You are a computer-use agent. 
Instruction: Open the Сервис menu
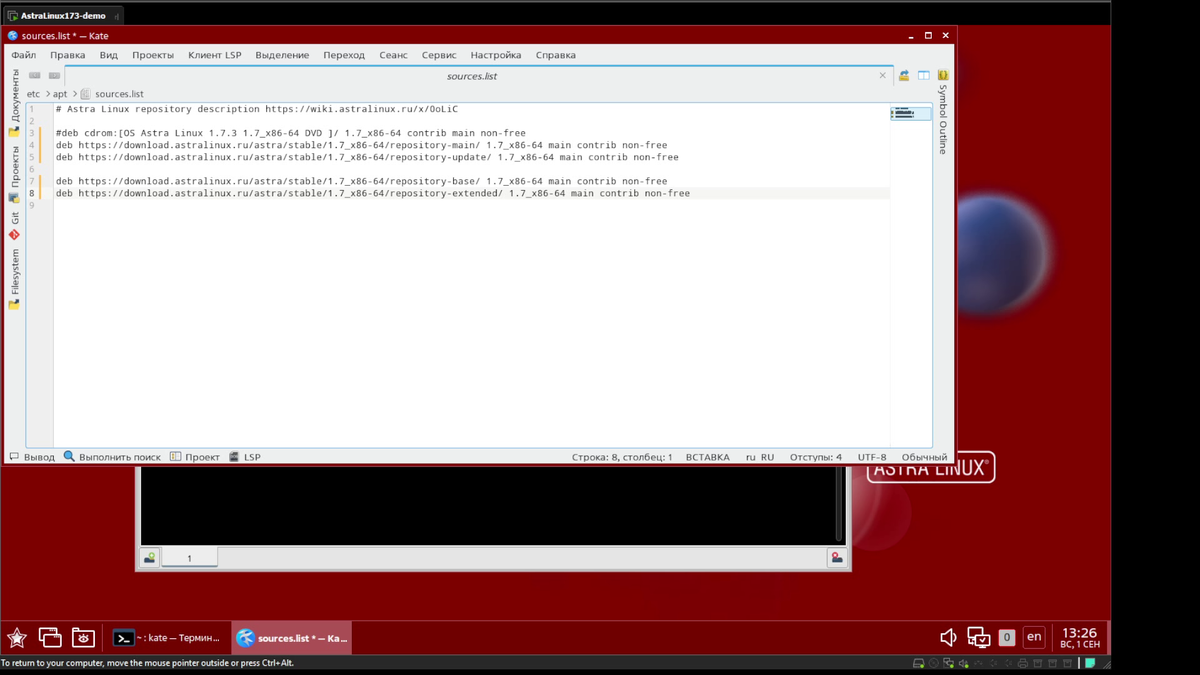coord(439,55)
